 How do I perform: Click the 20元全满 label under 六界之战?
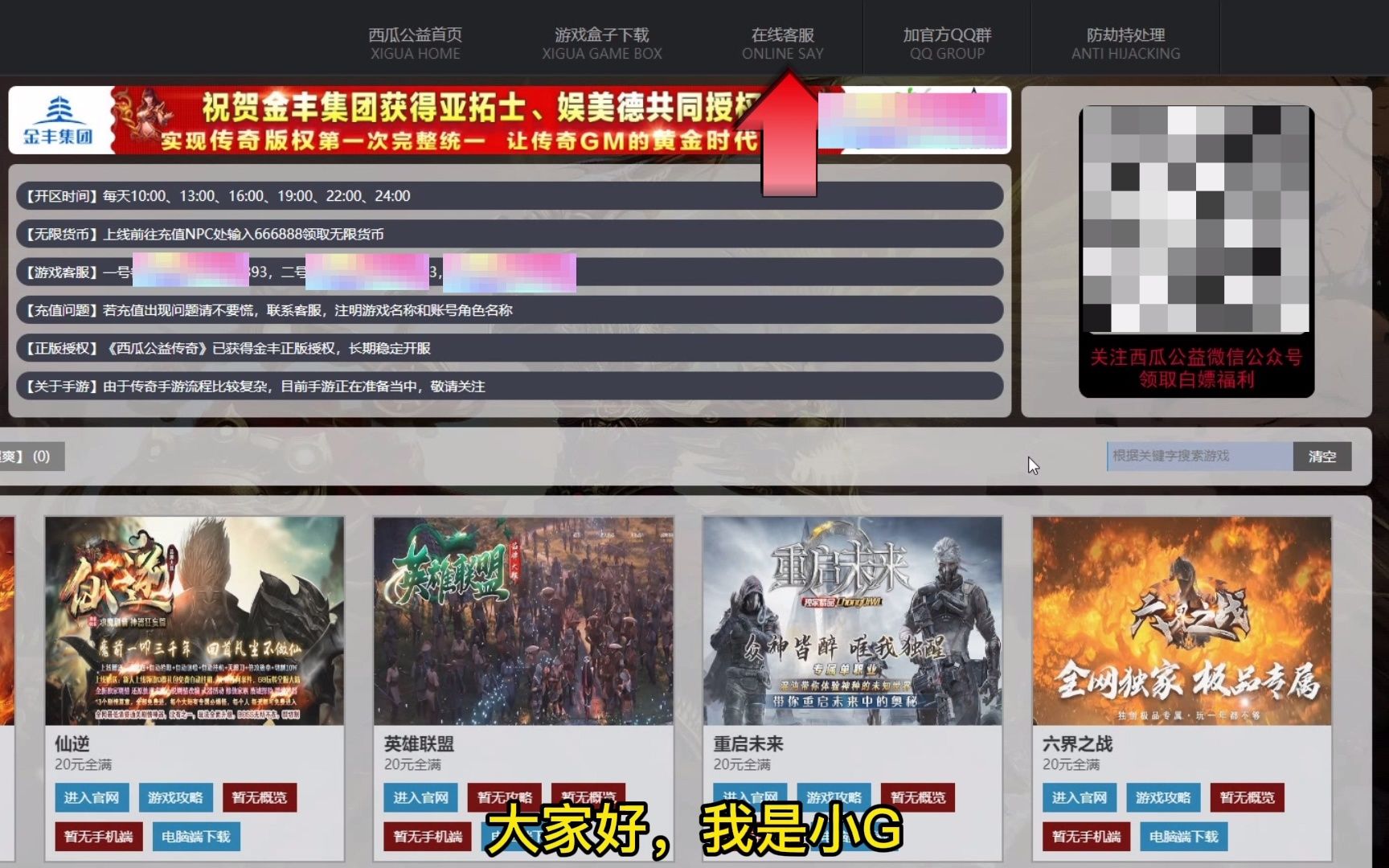tap(1071, 764)
